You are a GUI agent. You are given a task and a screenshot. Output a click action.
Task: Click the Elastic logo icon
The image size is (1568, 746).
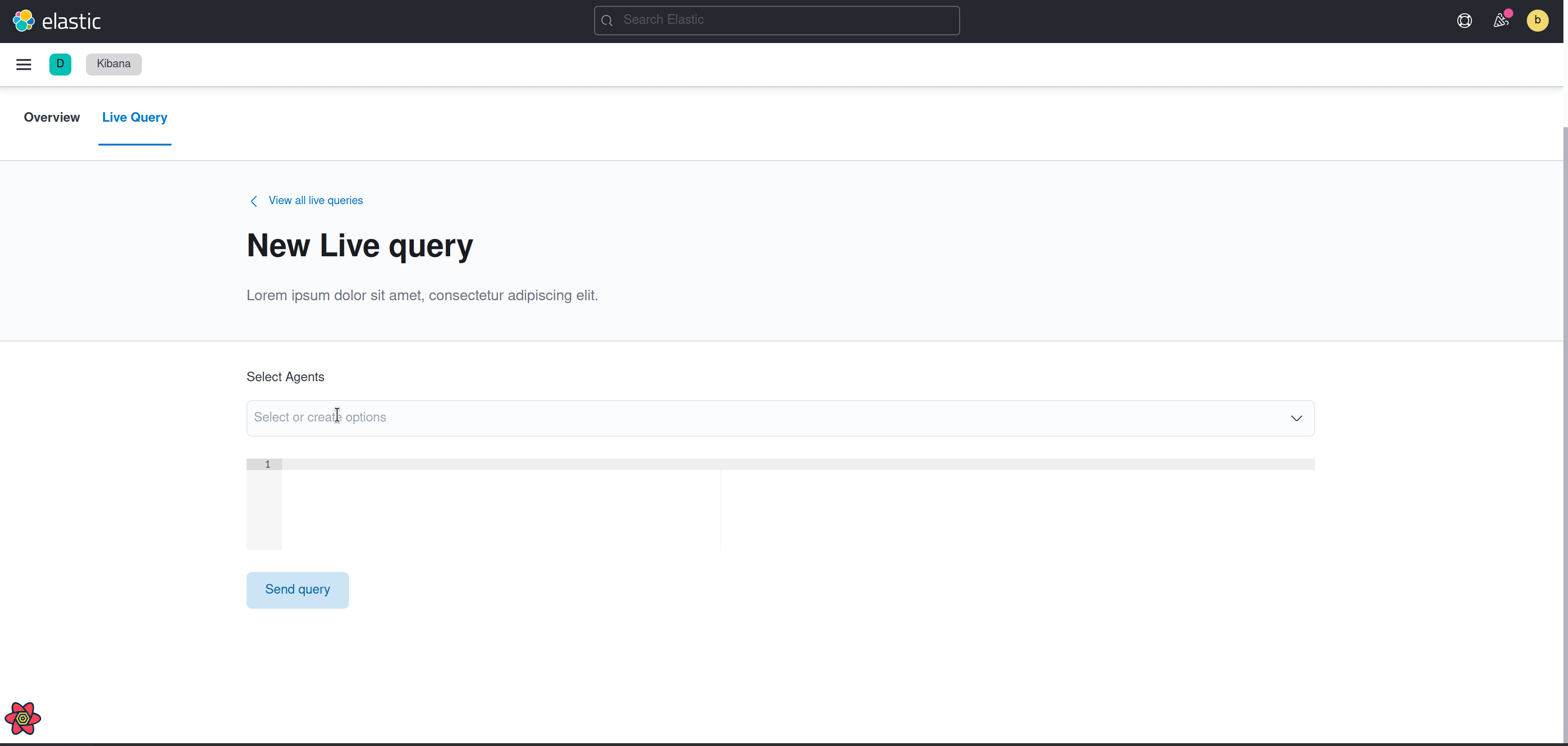pos(24,21)
